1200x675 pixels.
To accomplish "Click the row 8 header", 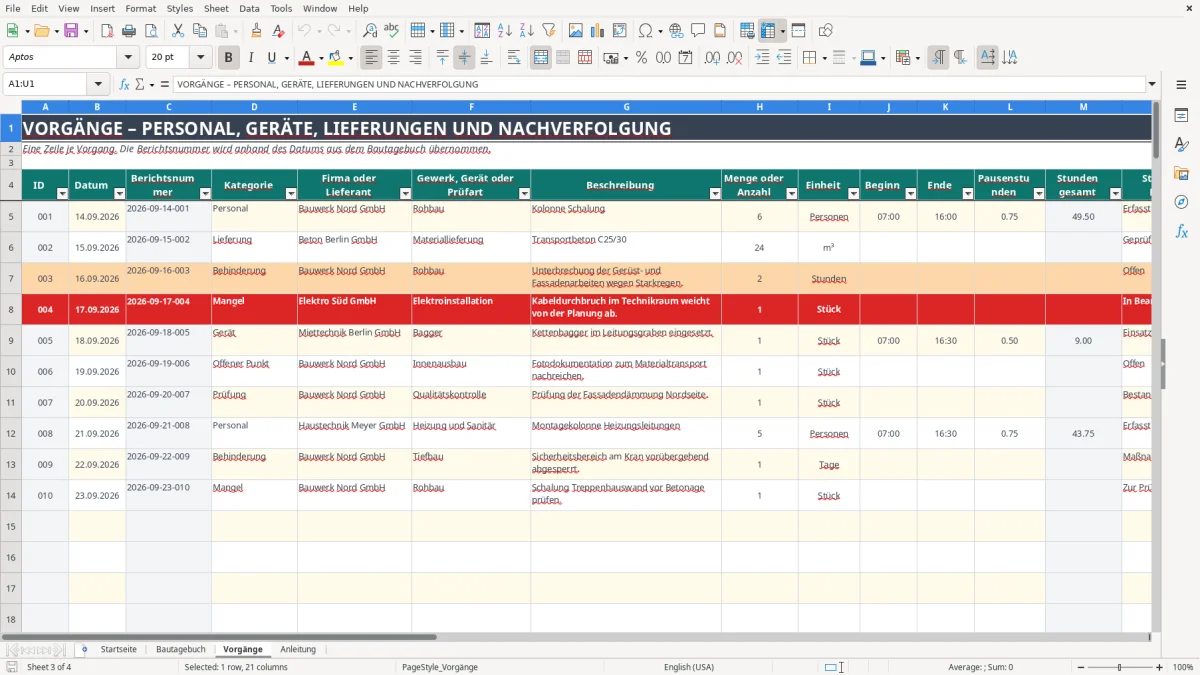I will 11,309.
